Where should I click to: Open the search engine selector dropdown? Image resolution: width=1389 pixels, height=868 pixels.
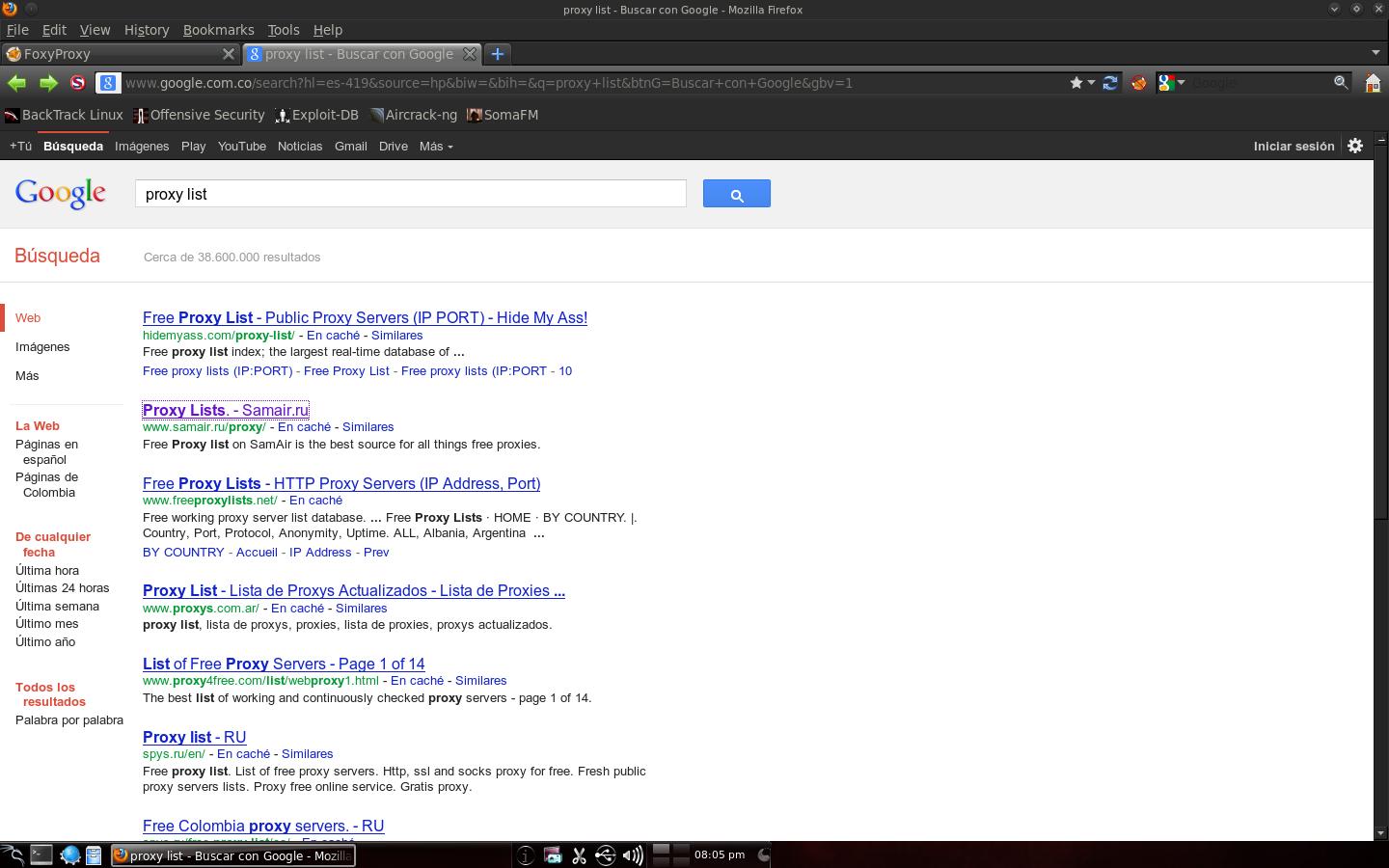[1171, 83]
